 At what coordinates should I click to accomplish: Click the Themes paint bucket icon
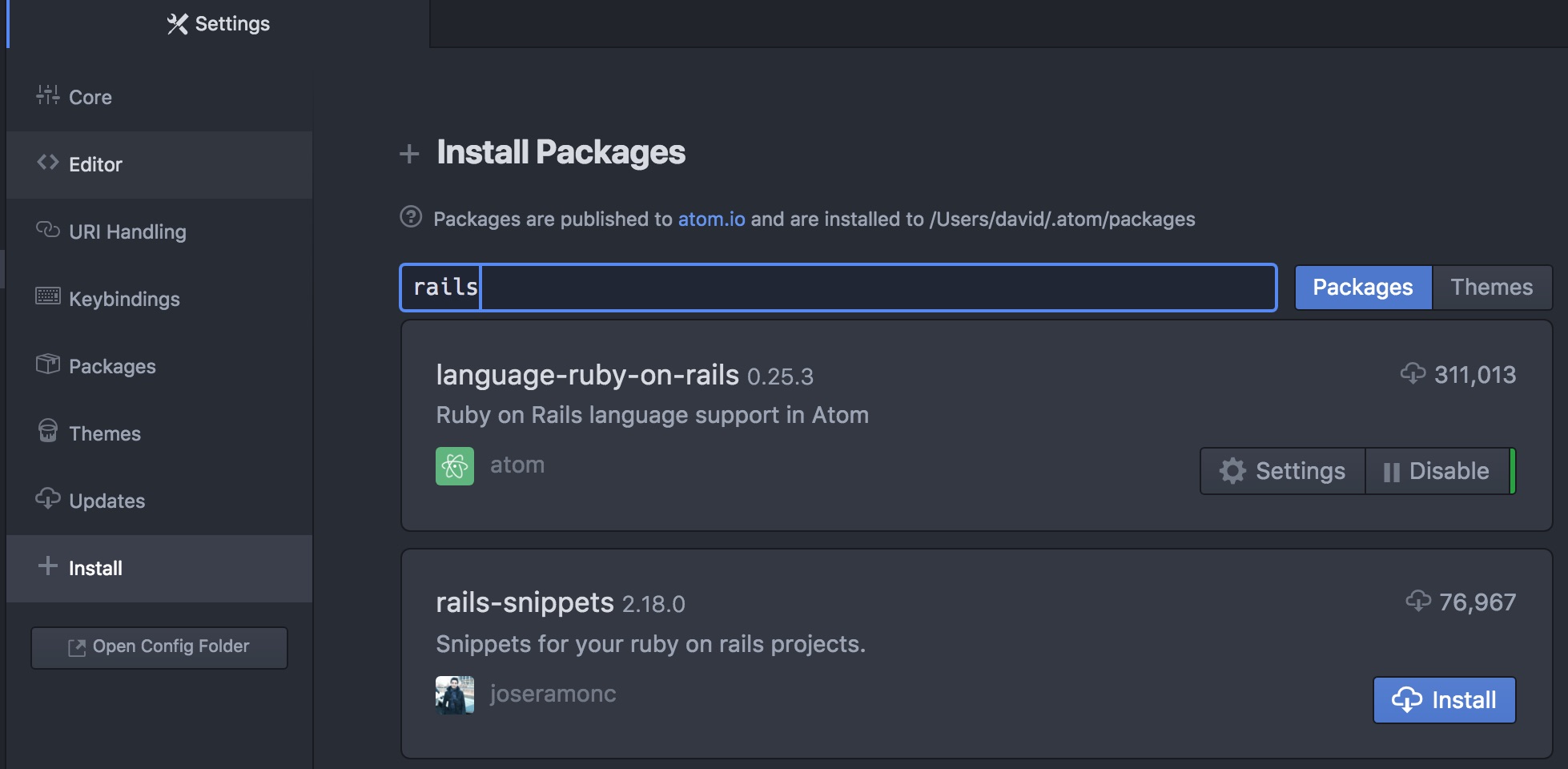[x=47, y=431]
